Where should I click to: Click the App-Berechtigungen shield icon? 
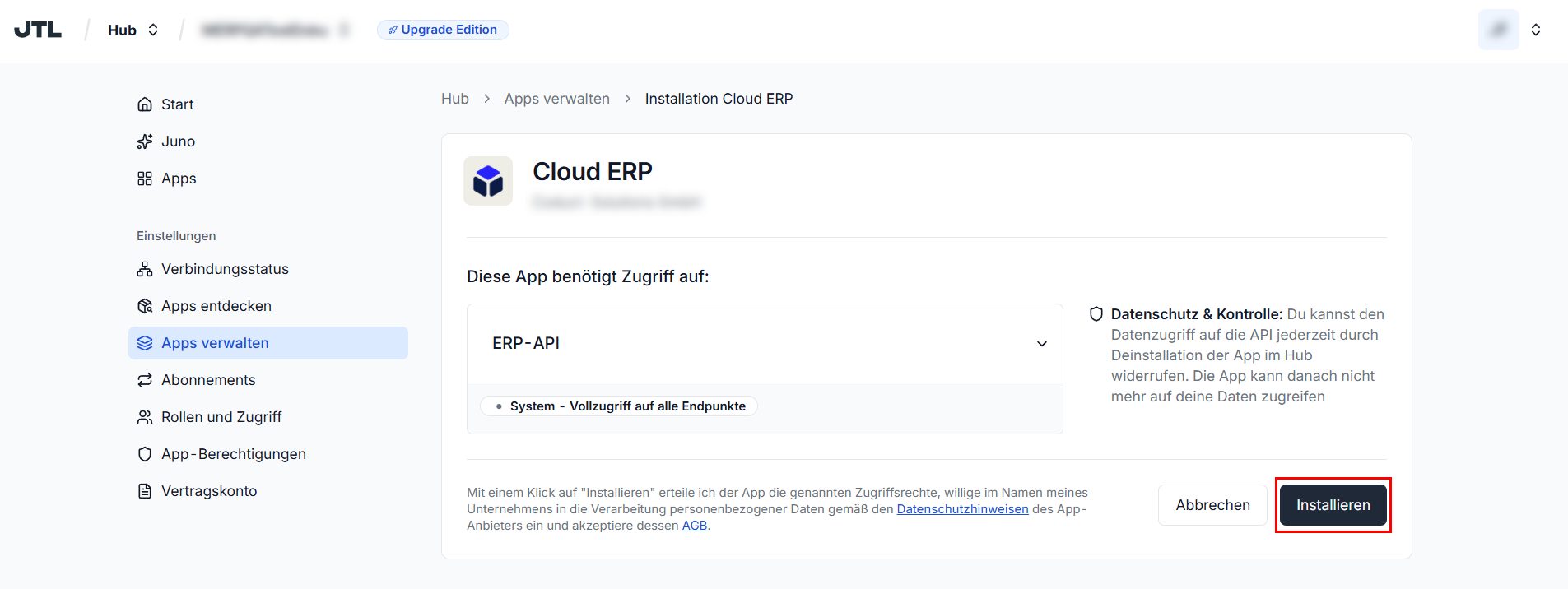point(145,454)
